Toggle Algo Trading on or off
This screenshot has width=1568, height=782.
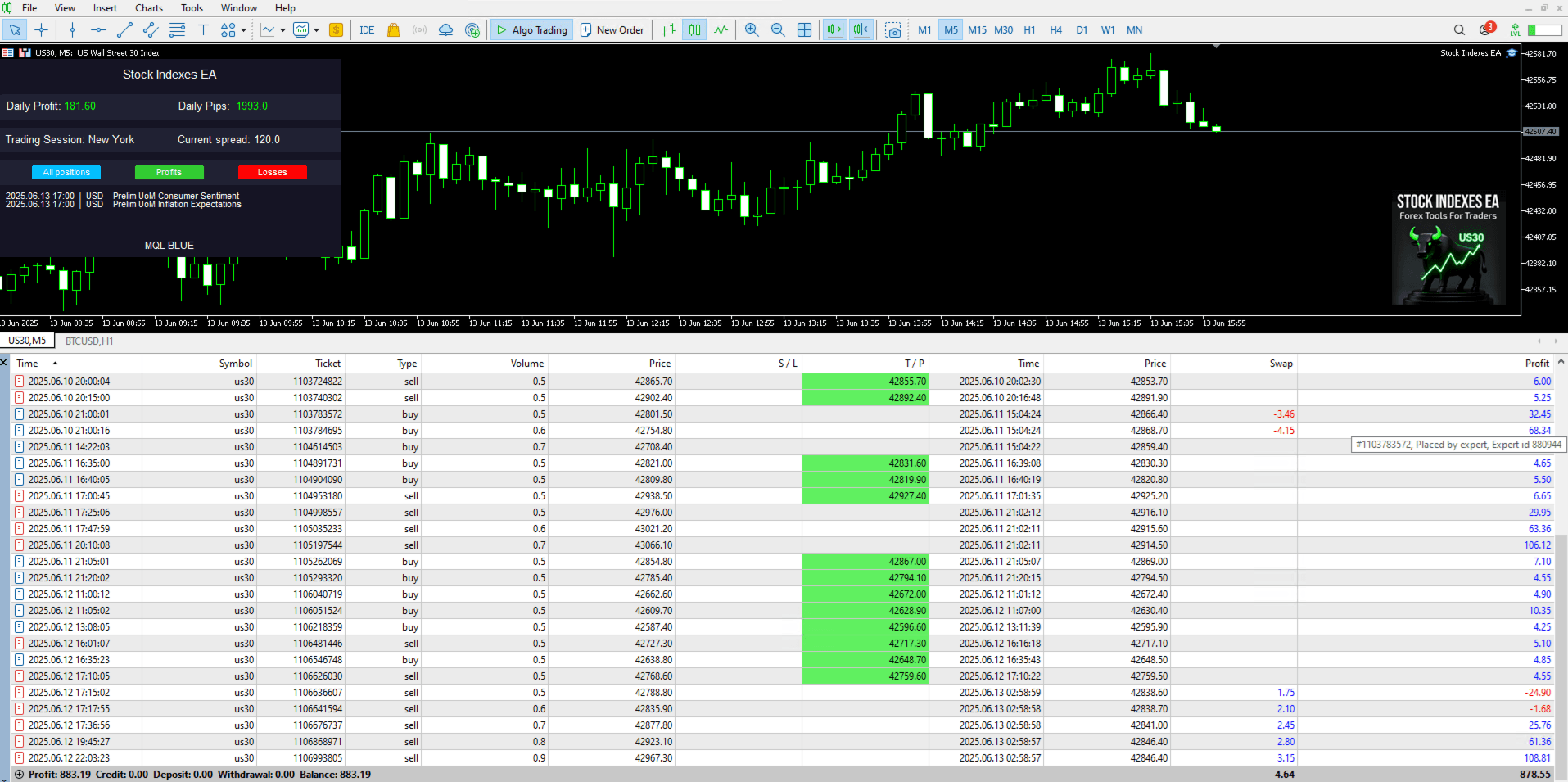click(531, 30)
